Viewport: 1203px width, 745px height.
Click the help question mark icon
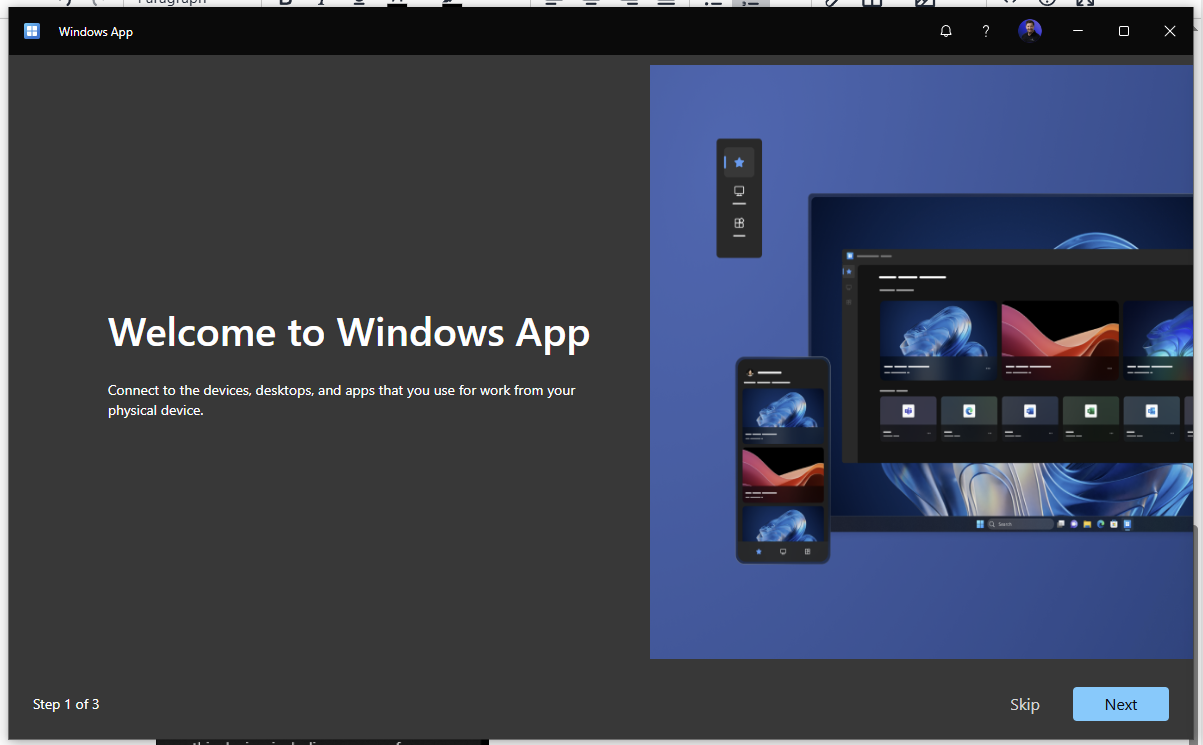click(986, 32)
